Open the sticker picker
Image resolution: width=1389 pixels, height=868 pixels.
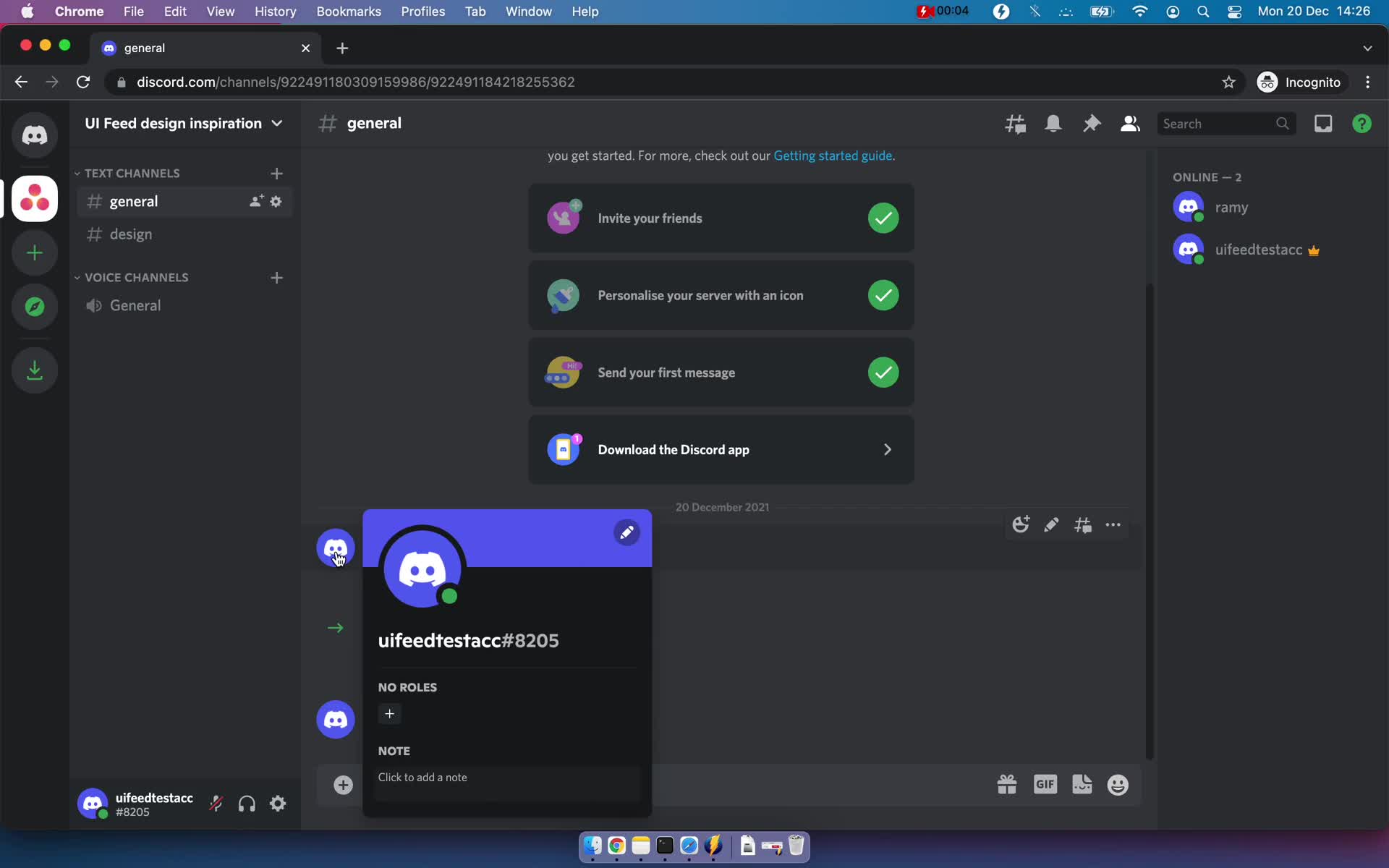(1082, 785)
